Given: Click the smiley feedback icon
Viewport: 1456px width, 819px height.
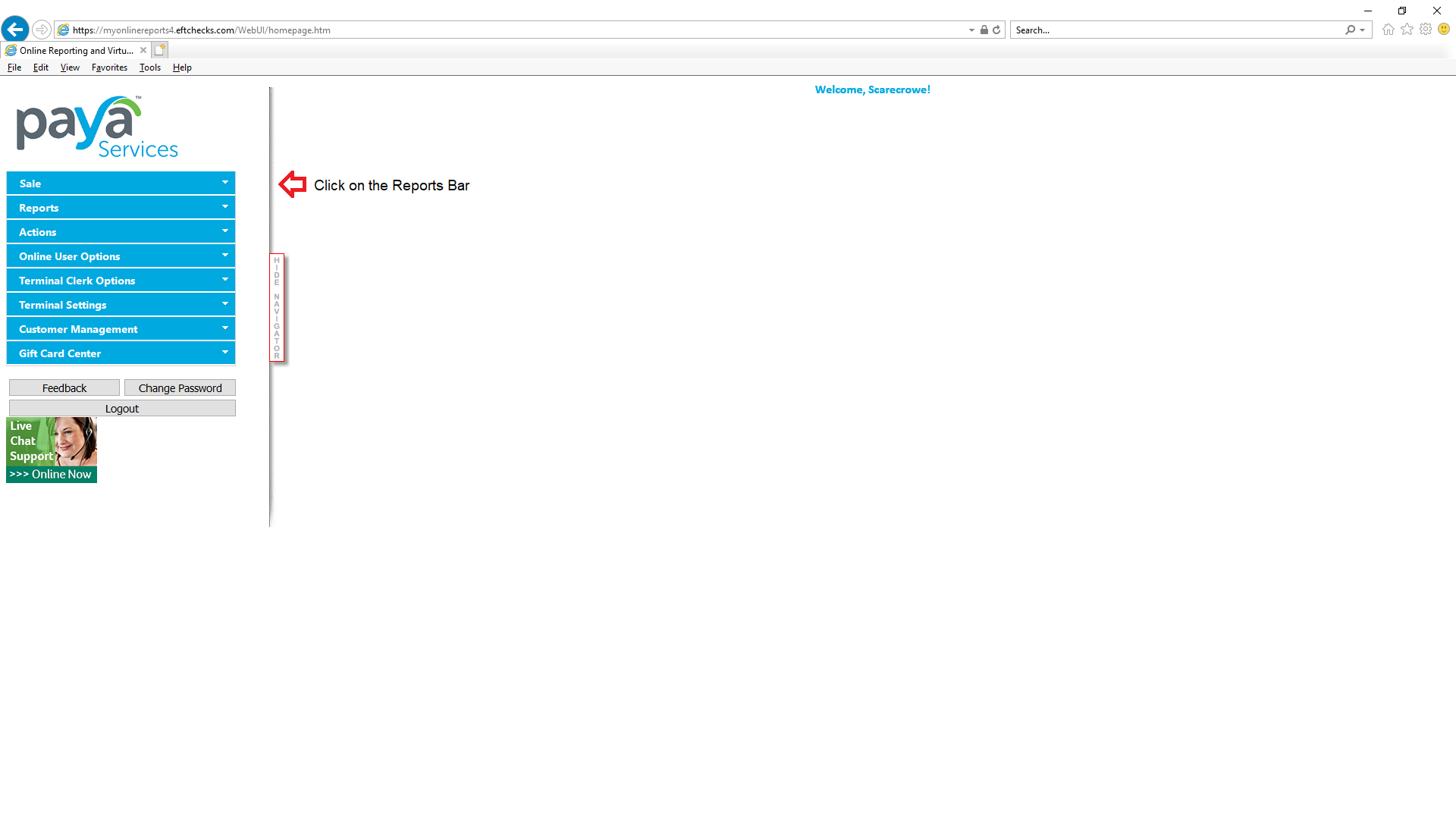Looking at the screenshot, I should pos(1444,30).
